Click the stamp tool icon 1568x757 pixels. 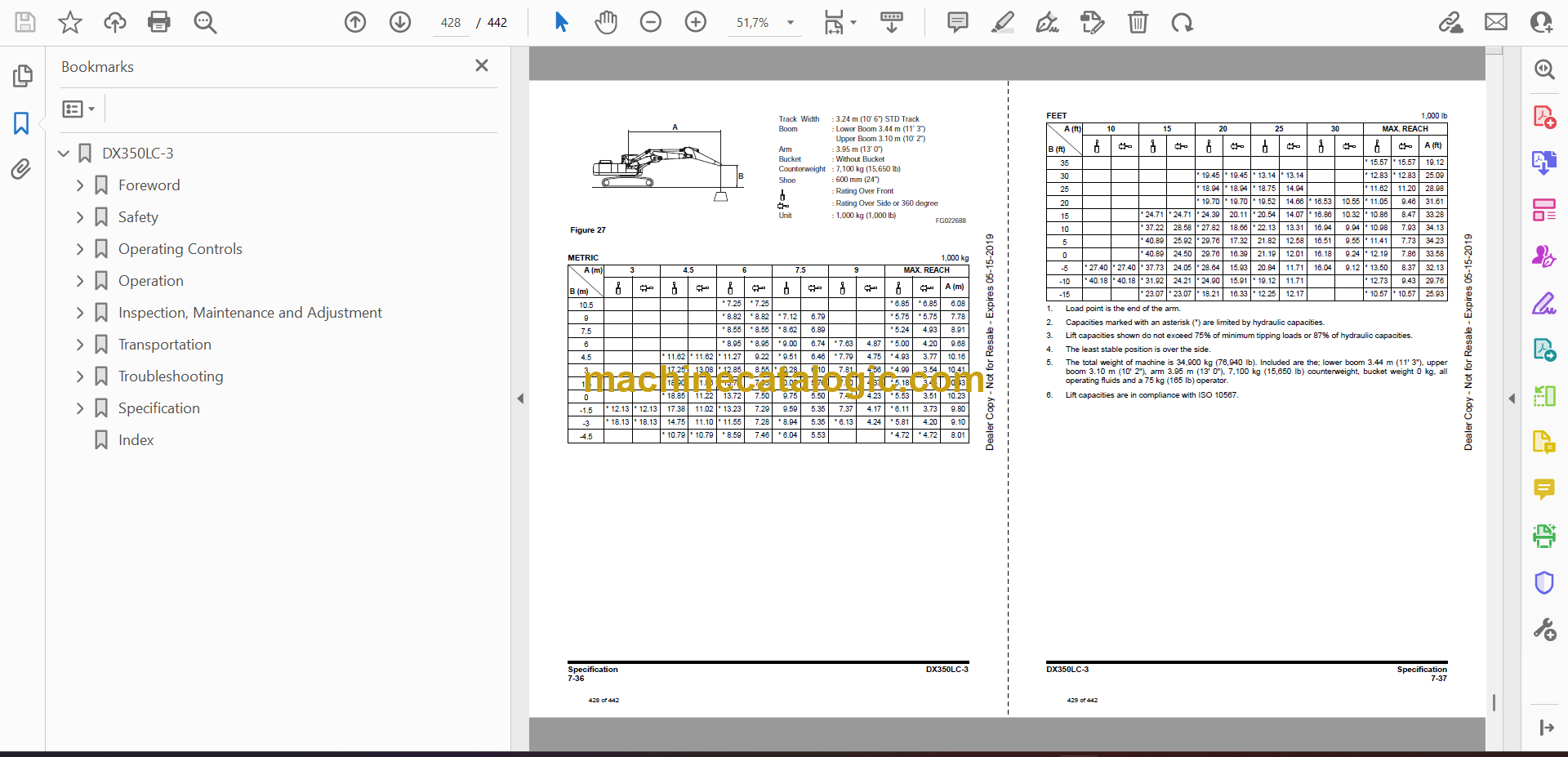(x=1092, y=22)
